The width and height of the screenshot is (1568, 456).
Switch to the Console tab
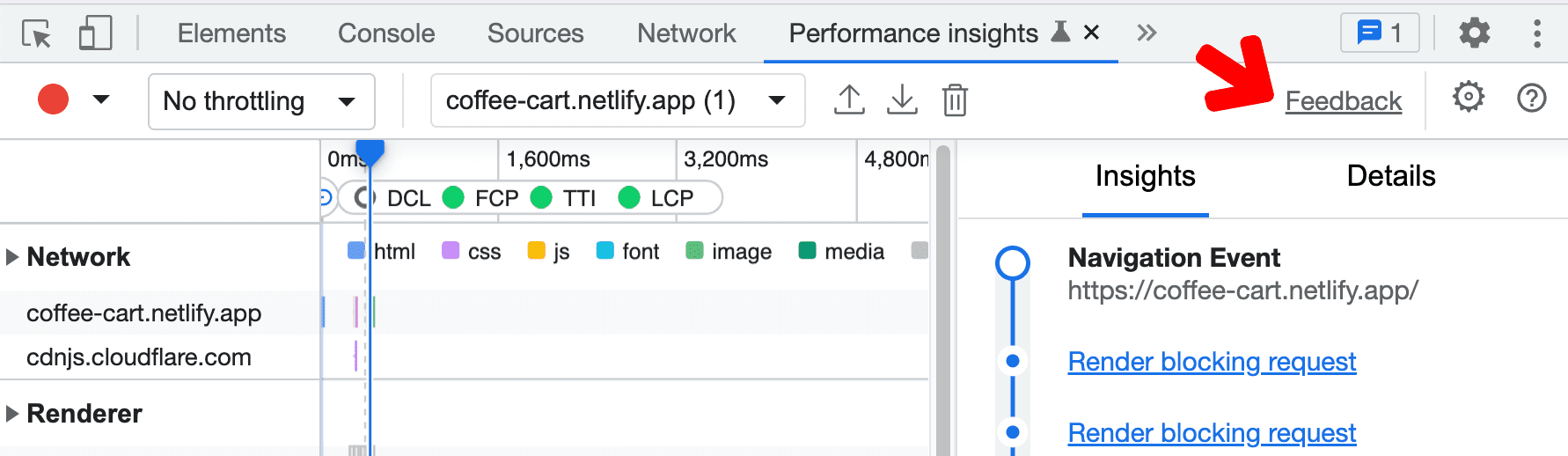click(x=386, y=33)
